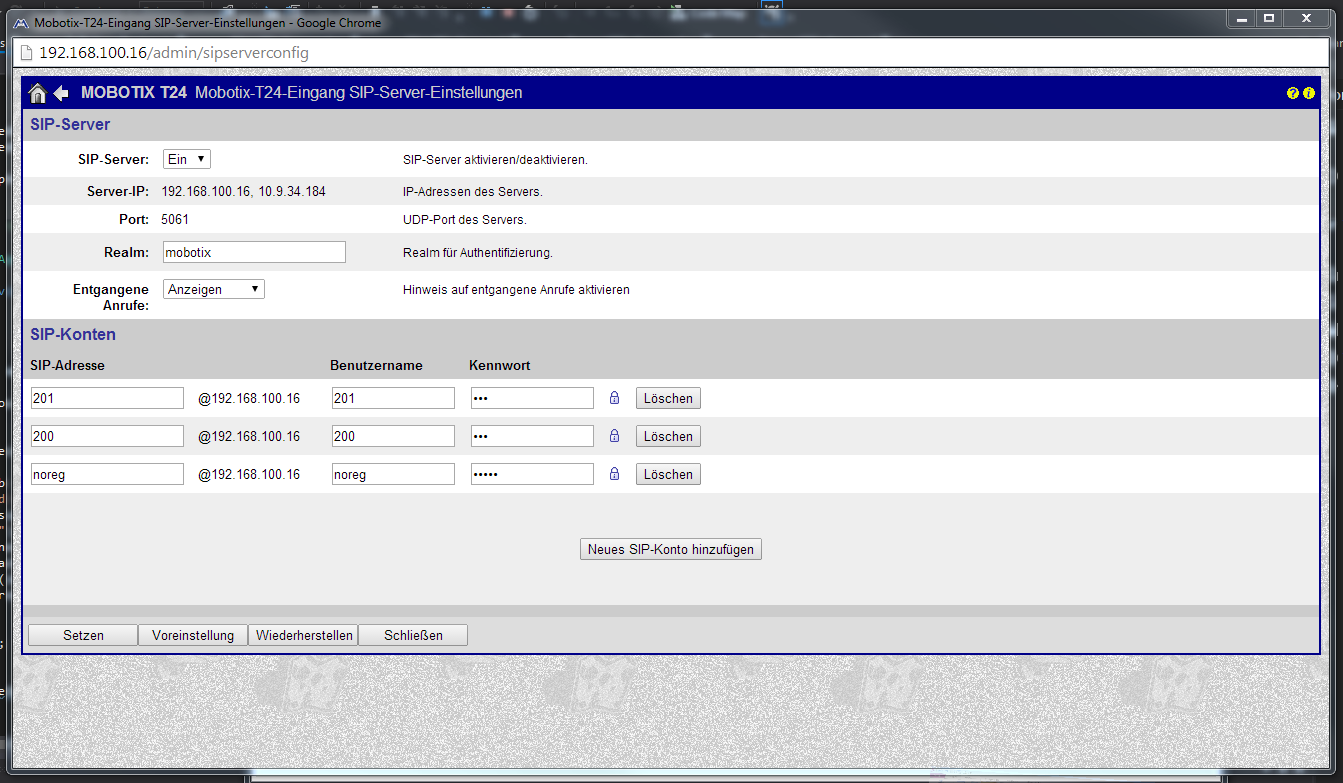This screenshot has width=1343, height=783.
Task: Focus the SIP-Adresse field containing 200
Action: coord(107,436)
